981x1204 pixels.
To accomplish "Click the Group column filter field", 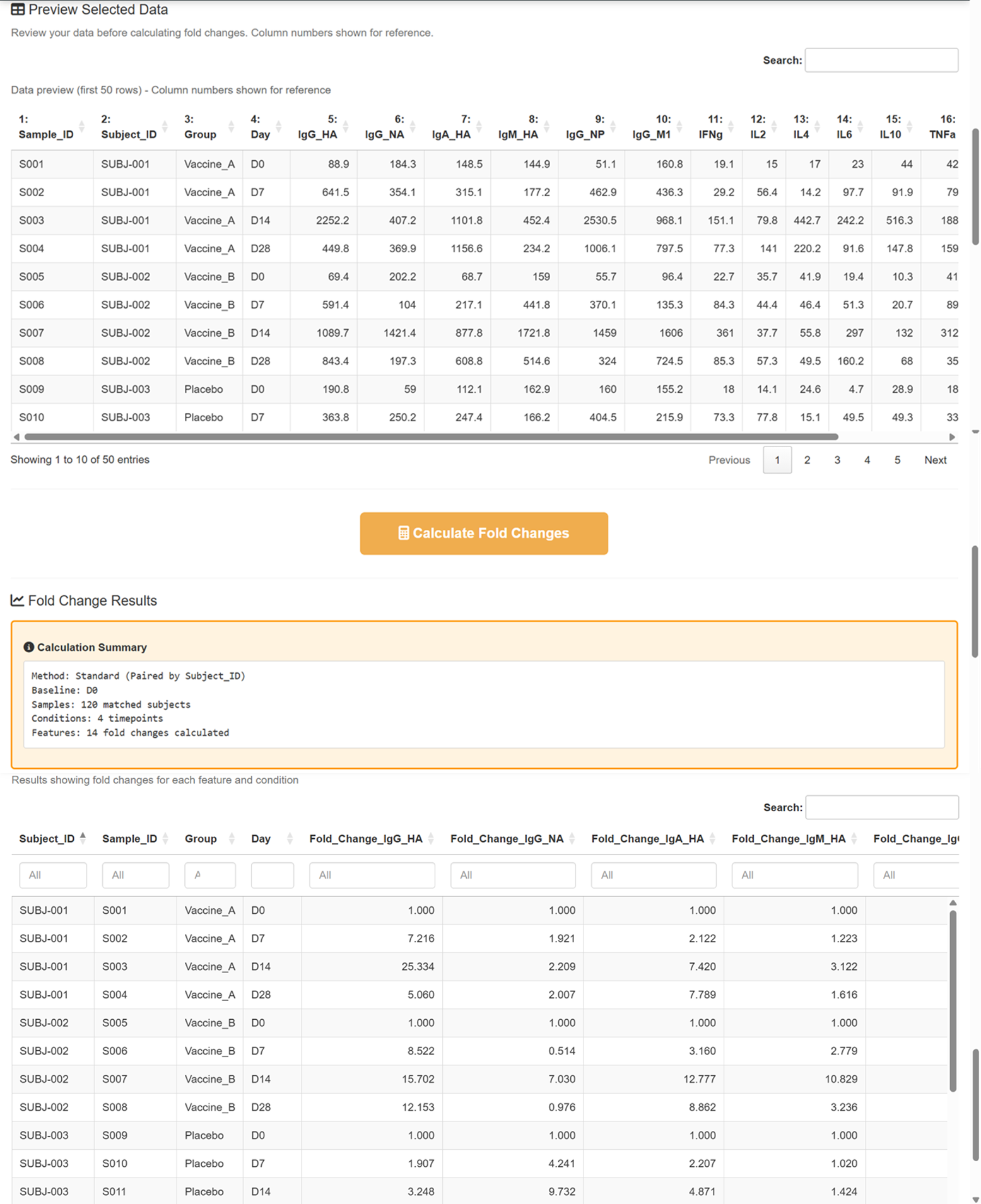I will [x=210, y=875].
